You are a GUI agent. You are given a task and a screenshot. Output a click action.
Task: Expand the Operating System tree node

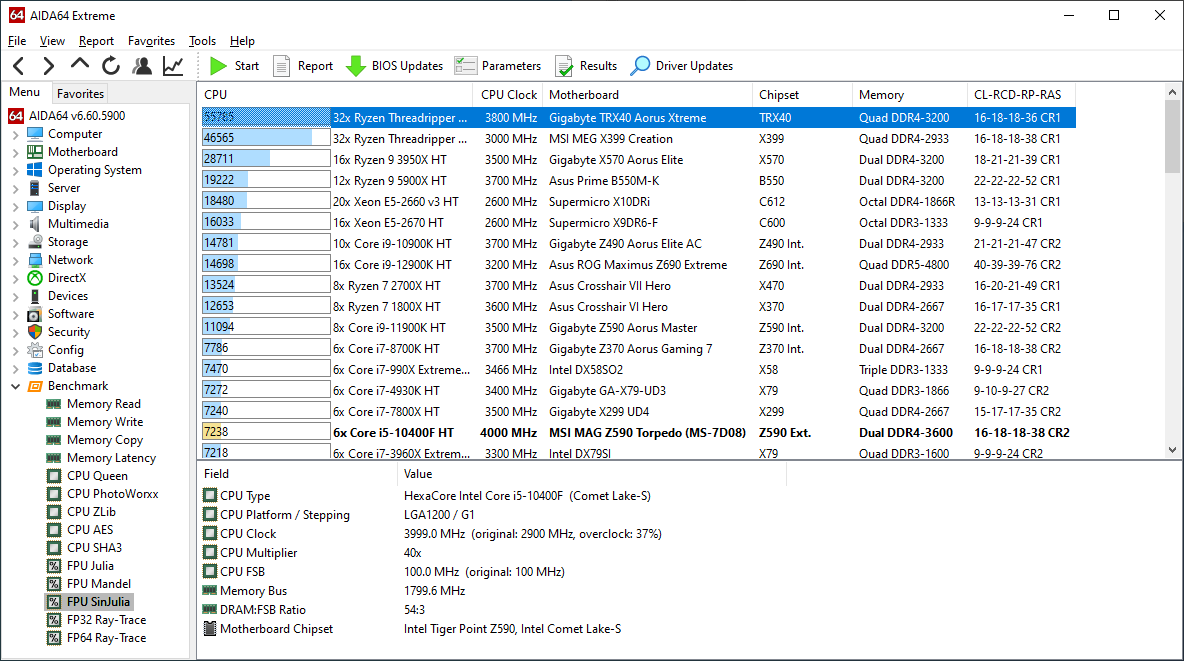tap(15, 170)
